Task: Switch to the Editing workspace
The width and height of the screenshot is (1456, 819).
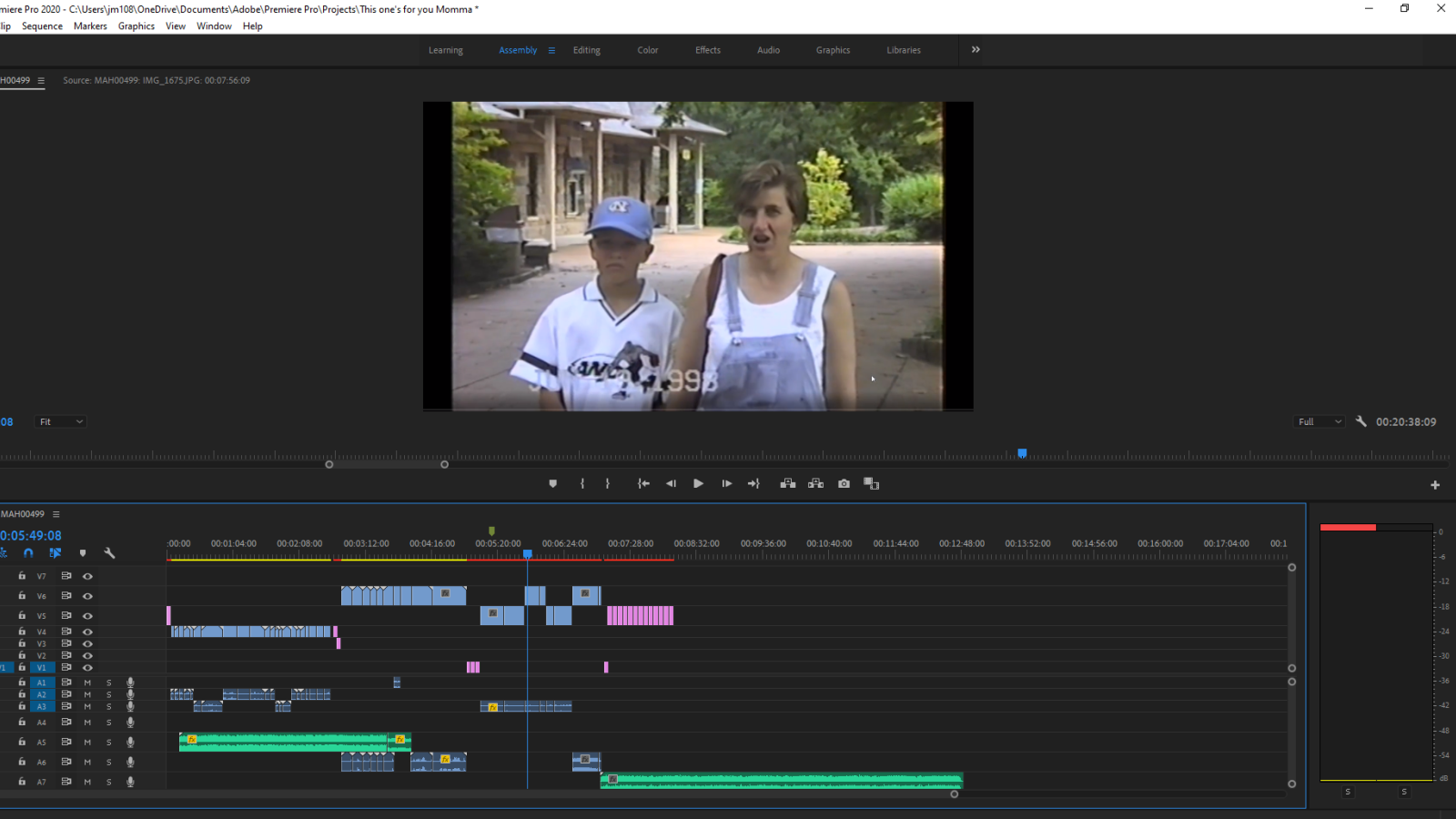Action: [587, 50]
